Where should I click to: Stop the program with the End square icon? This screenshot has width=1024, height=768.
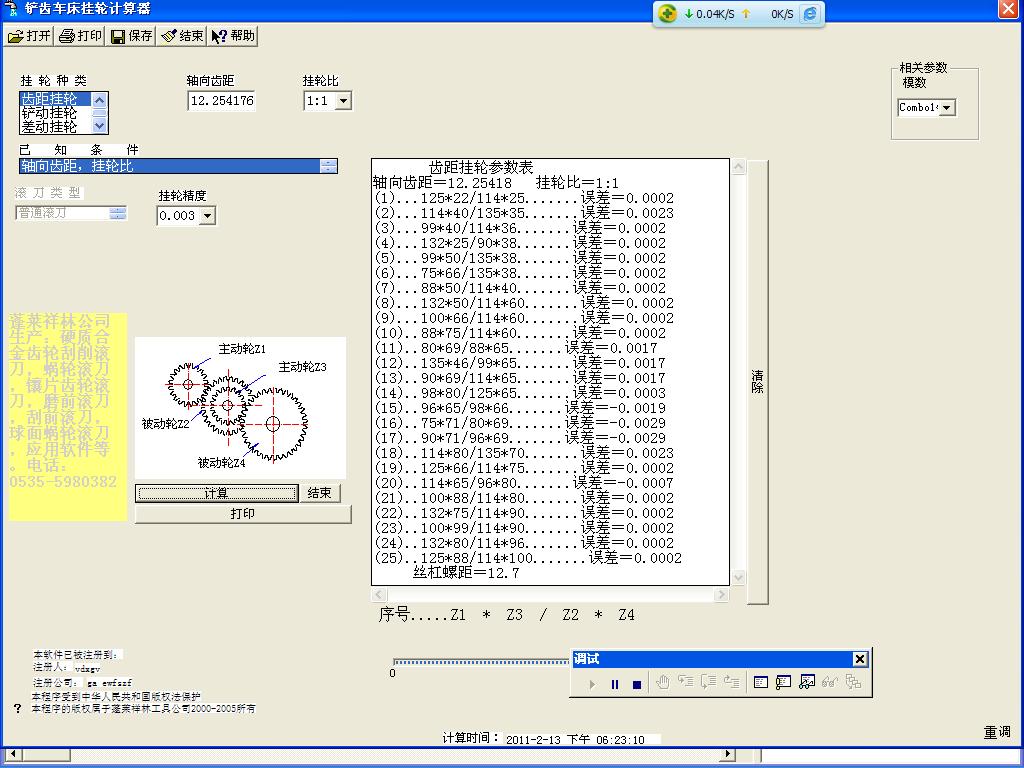click(637, 684)
